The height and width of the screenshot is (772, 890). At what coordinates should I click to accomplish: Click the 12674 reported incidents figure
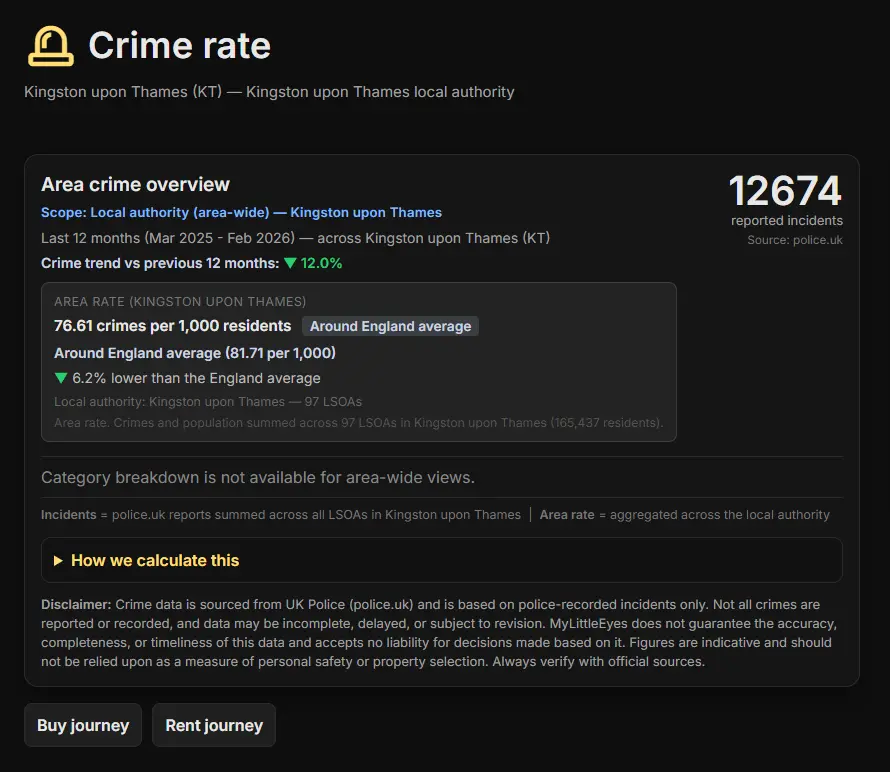(785, 192)
